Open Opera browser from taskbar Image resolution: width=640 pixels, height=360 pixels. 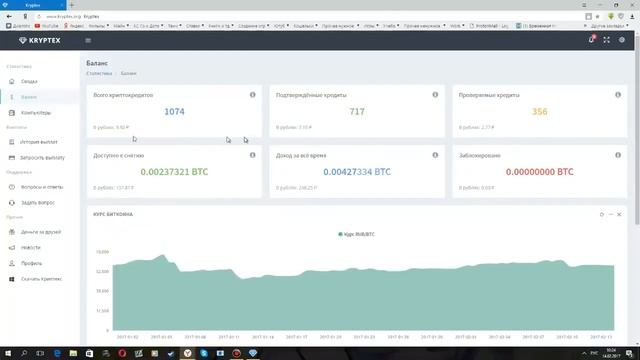(x=122, y=353)
